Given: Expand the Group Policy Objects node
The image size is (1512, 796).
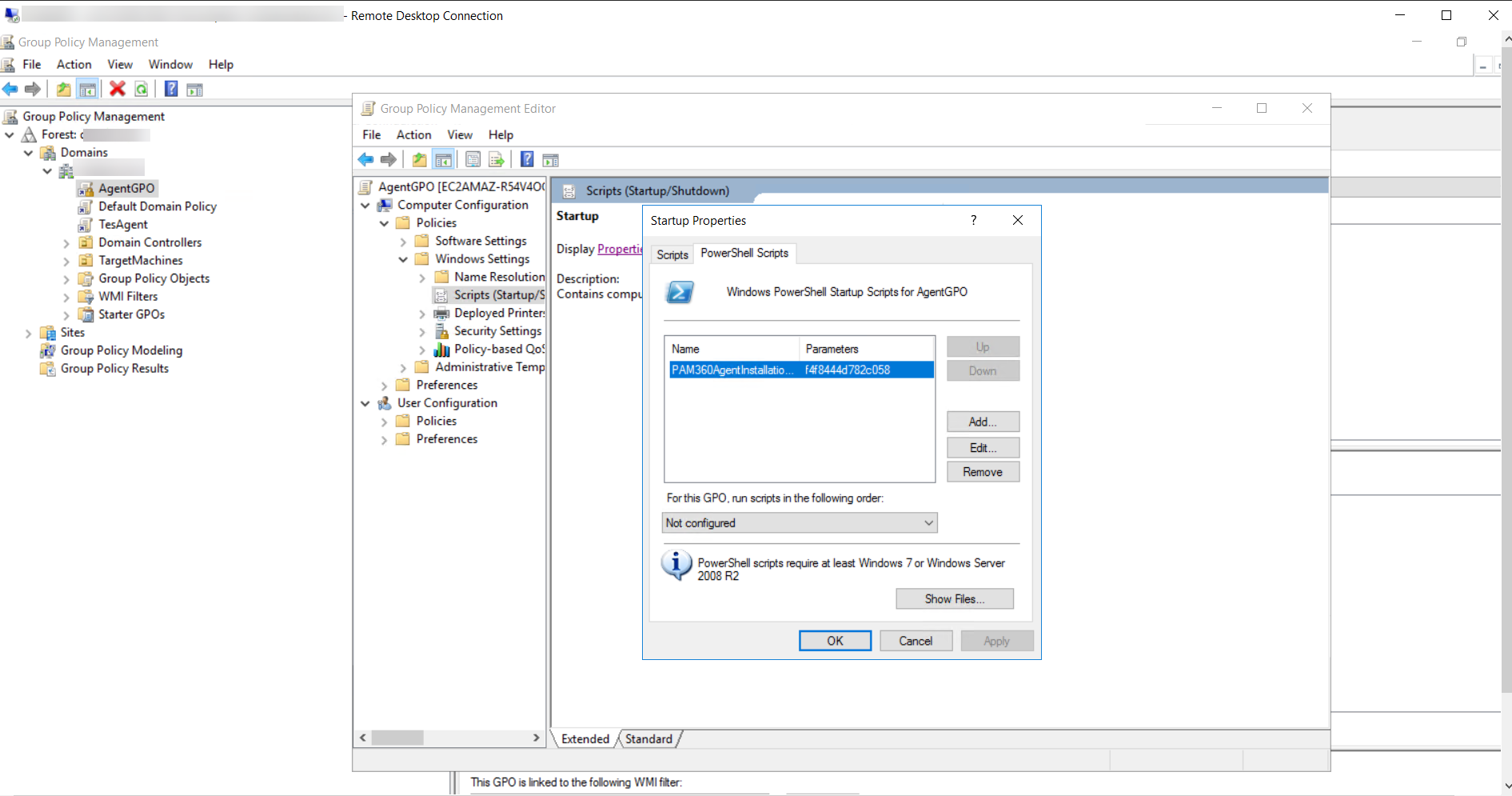Looking at the screenshot, I should coord(66,278).
